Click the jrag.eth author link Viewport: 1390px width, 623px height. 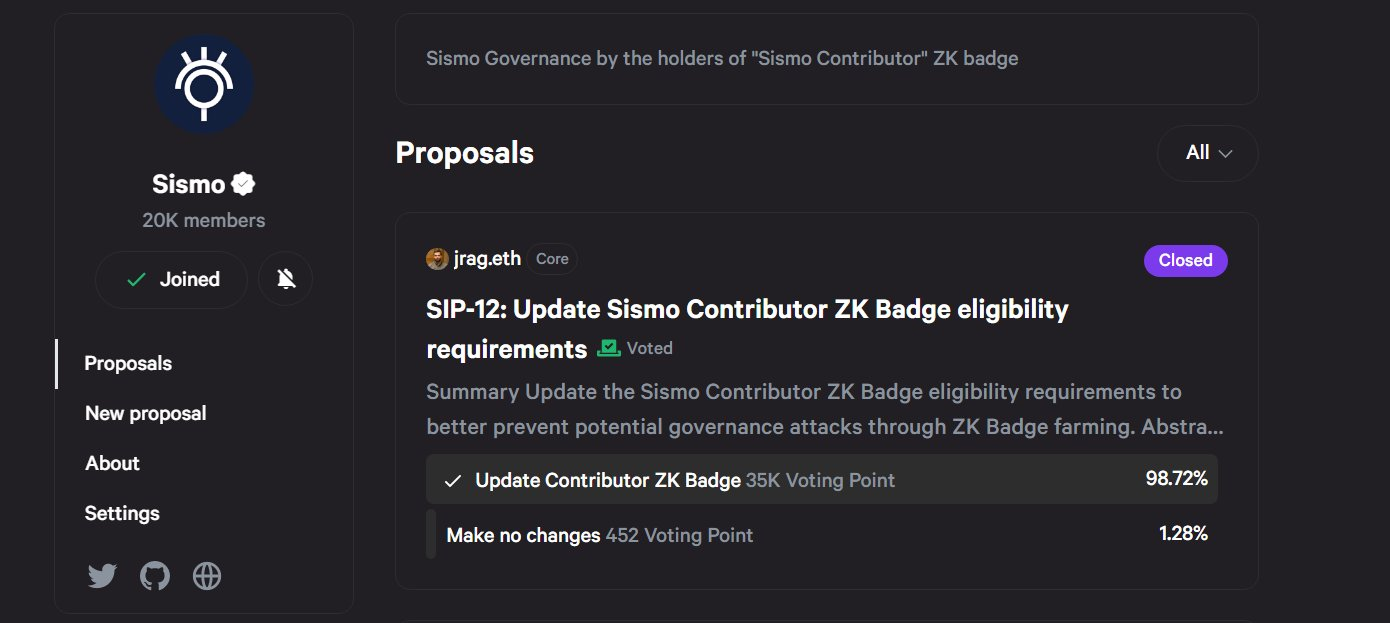click(487, 259)
